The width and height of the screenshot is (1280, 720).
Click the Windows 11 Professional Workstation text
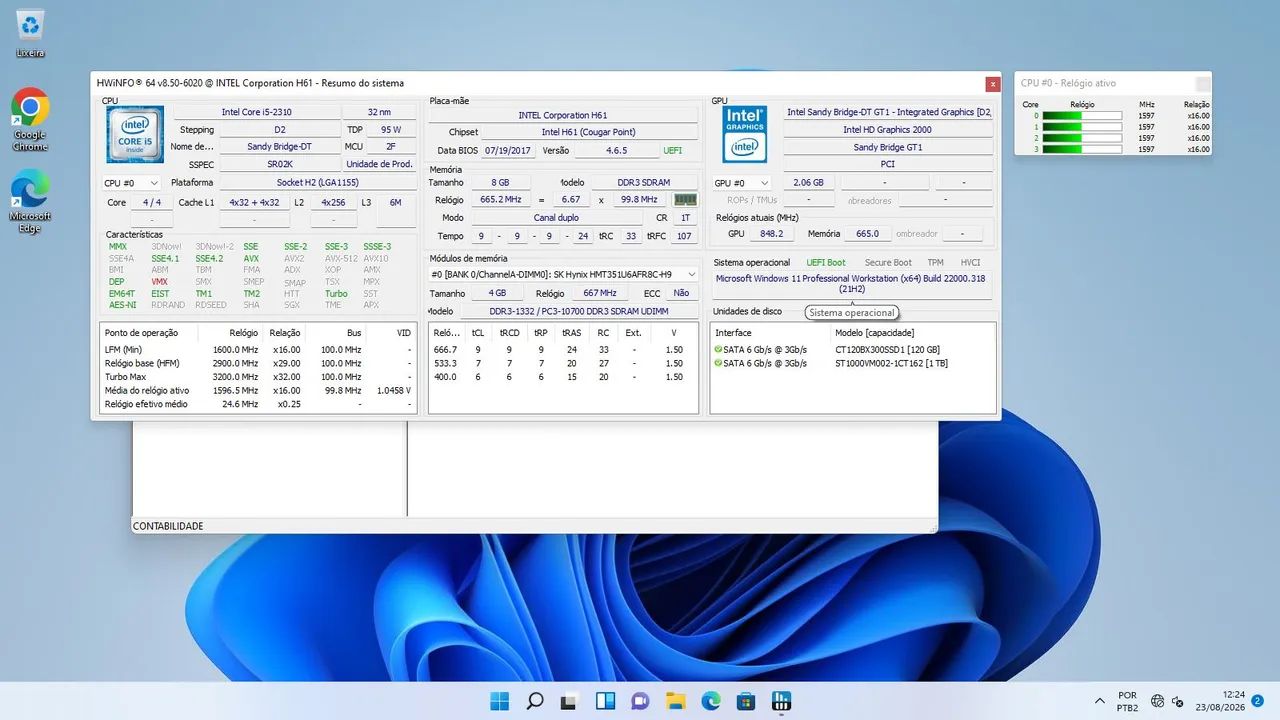851,284
